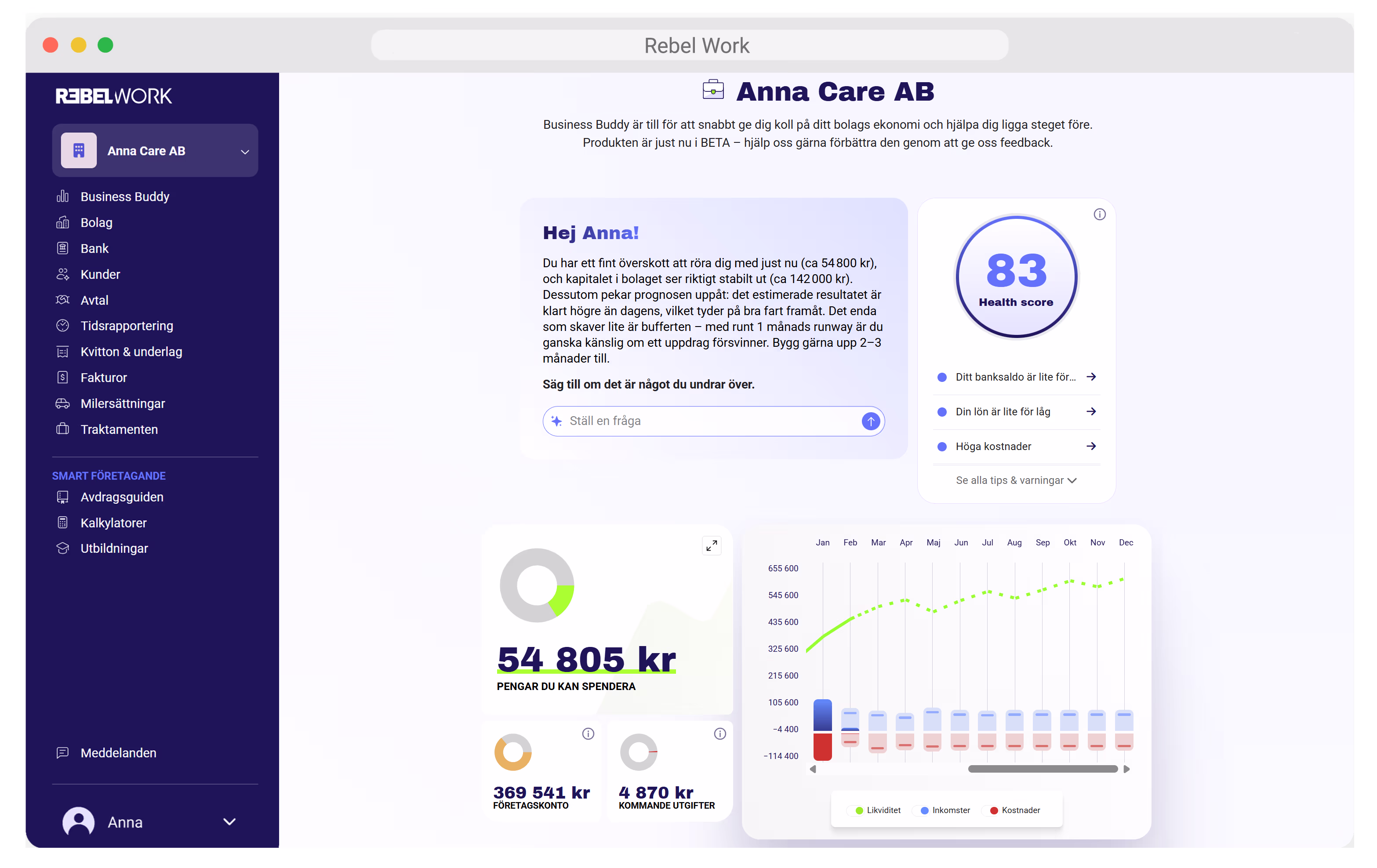Click the Avtal handshake icon
The width and height of the screenshot is (1377, 868).
62,300
